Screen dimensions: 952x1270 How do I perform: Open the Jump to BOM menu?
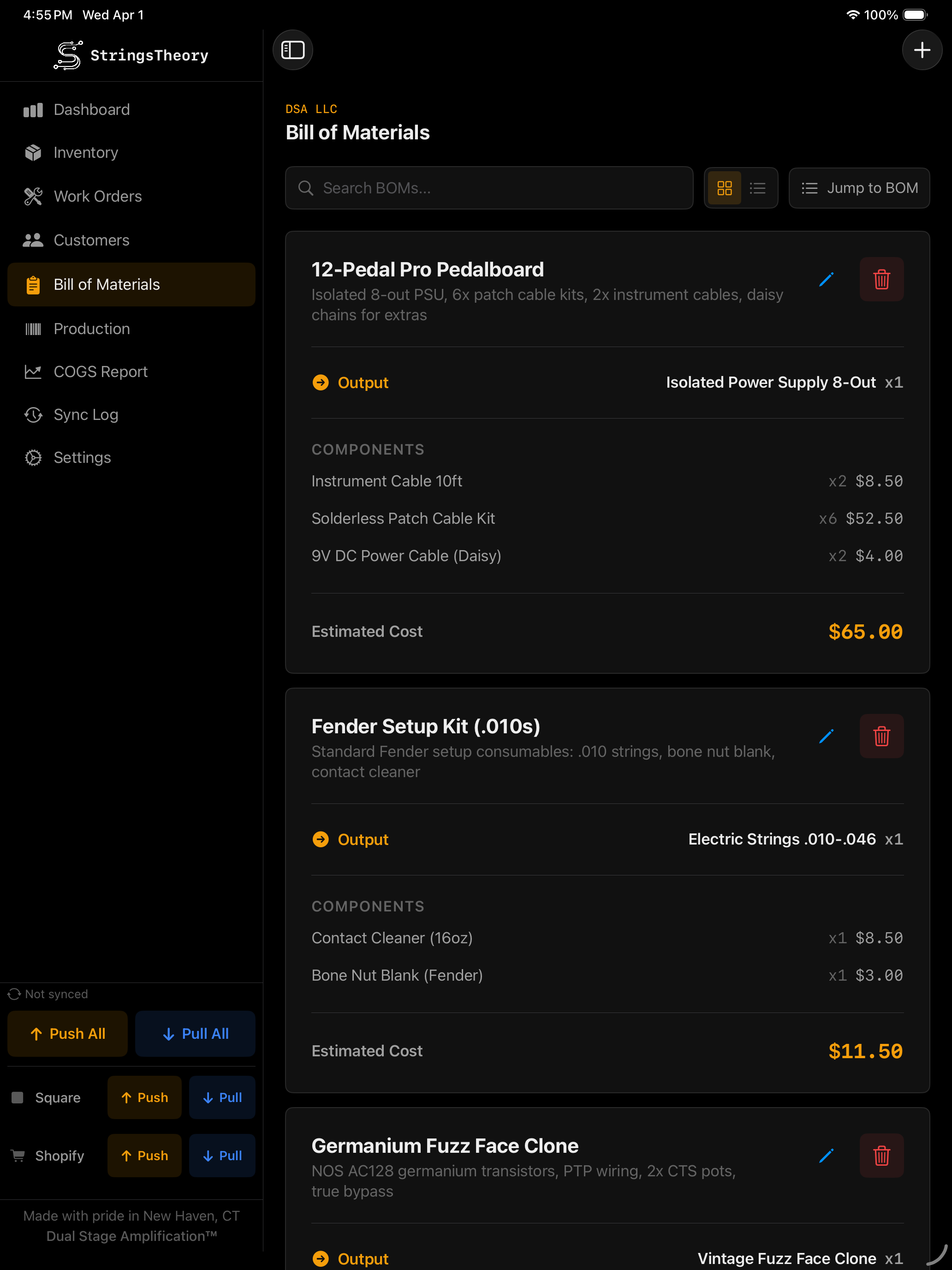pos(859,188)
